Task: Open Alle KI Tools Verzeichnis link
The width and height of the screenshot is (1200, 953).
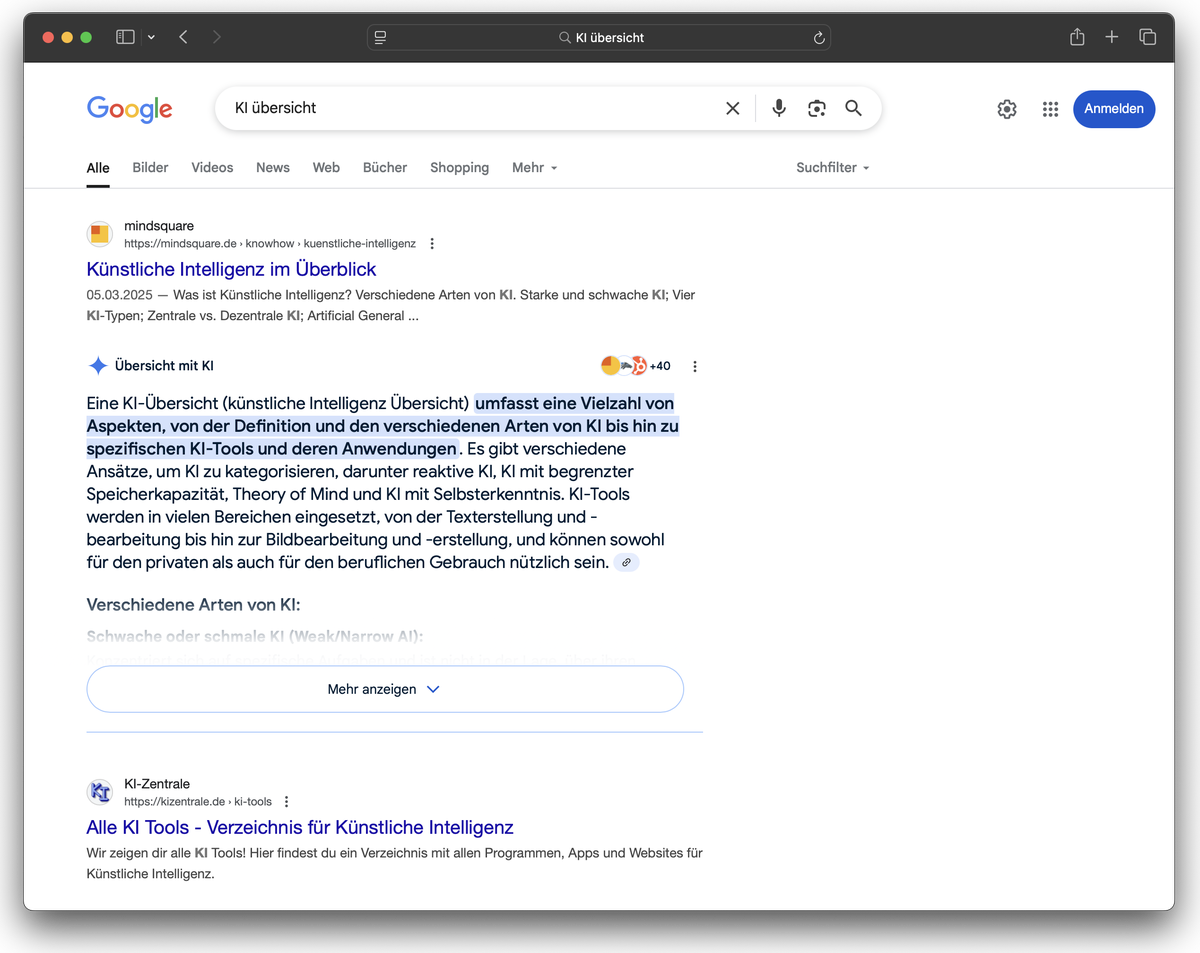Action: pos(300,827)
